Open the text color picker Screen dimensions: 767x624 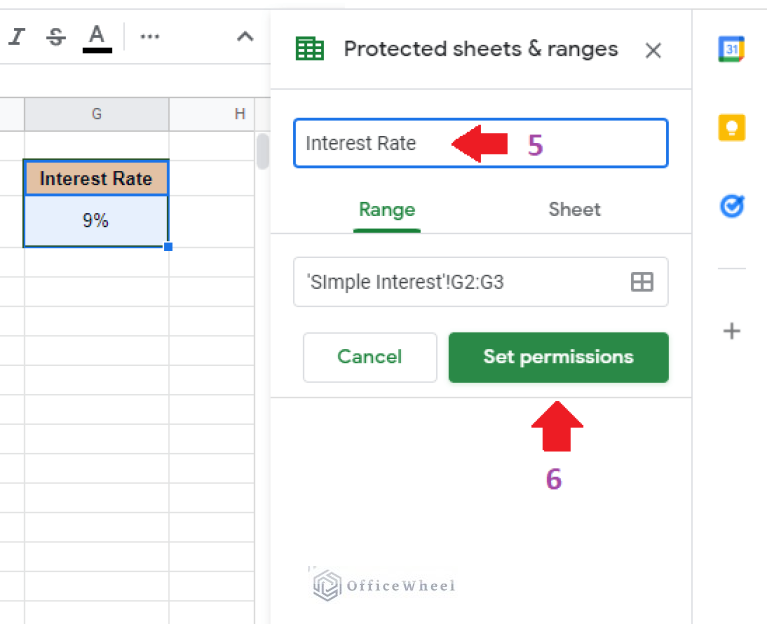point(97,38)
